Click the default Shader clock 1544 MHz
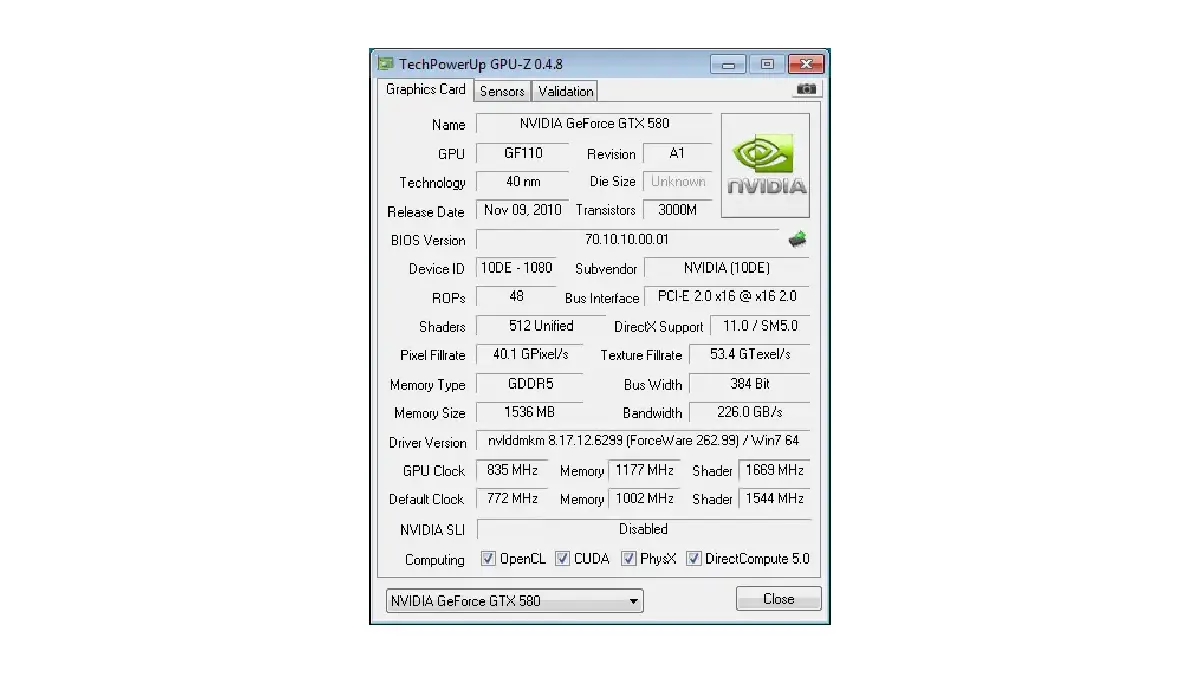The height and width of the screenshot is (675, 1200). click(x=775, y=498)
